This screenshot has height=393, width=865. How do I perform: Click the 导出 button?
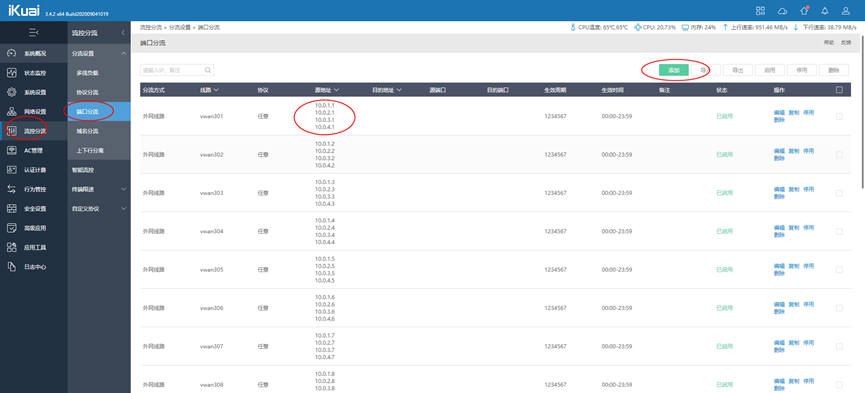pos(738,70)
